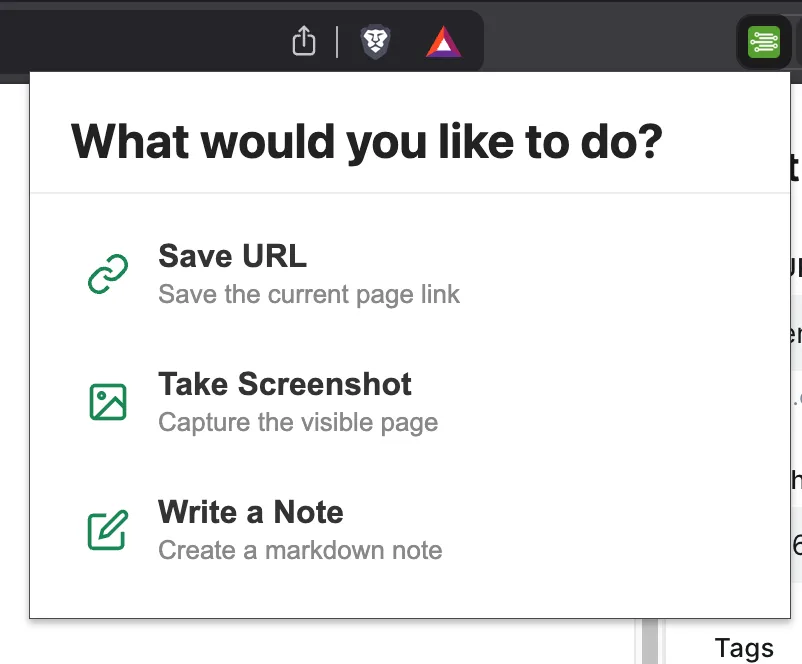The image size is (802, 664).
Task: Click "Capture the visible page" subtitle
Action: [x=298, y=423]
